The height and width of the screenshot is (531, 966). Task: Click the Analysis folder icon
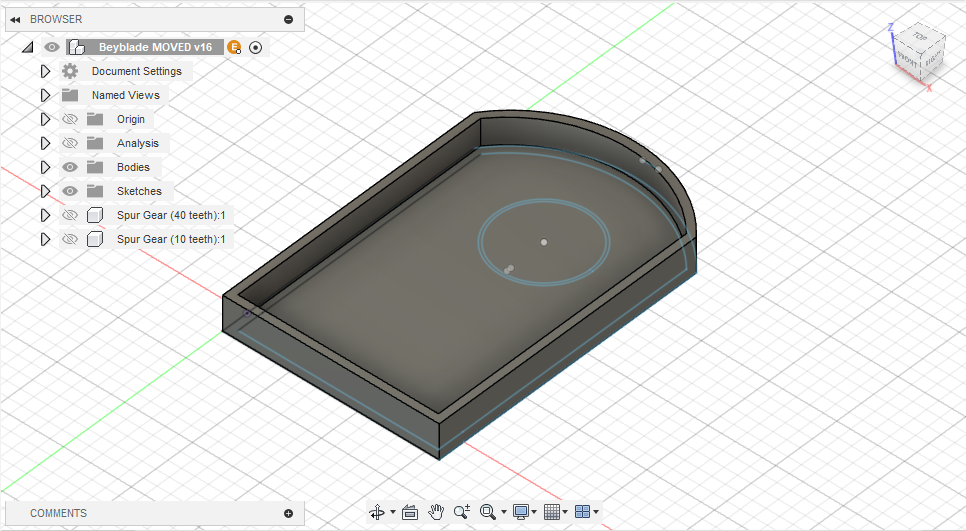[95, 144]
